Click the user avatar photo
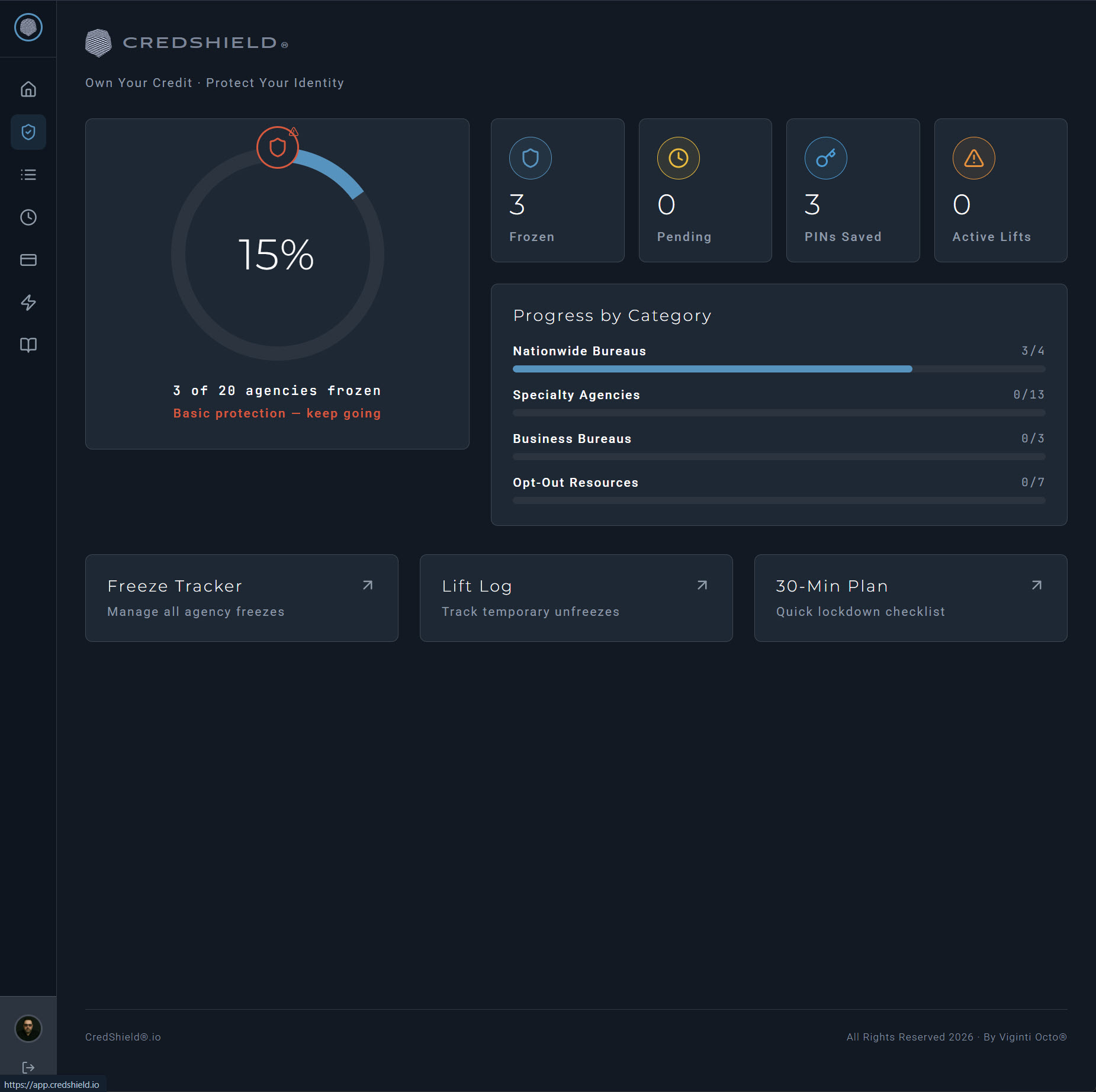This screenshot has height=1092, width=1096. pos(28,1029)
